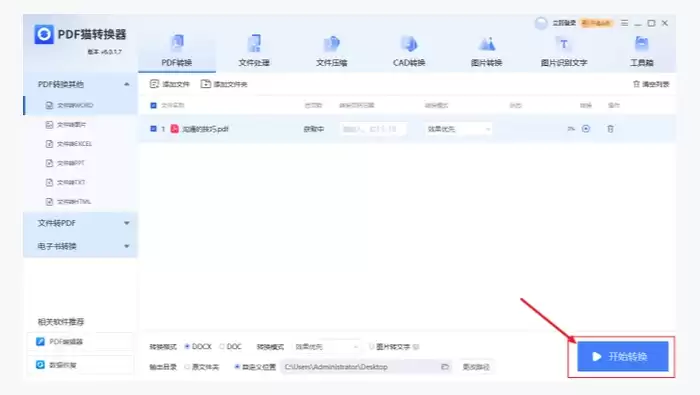Delete 沟通的技巧.pdf with trash icon

[x=610, y=129]
